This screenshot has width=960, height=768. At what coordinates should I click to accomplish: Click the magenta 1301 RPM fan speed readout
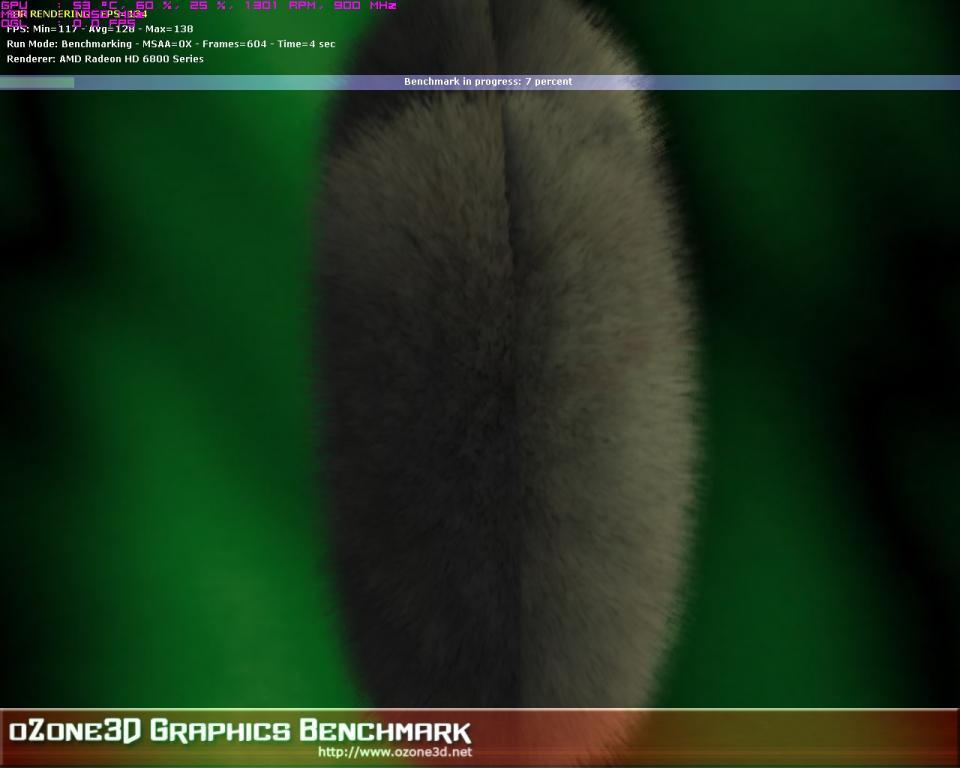(x=280, y=6)
